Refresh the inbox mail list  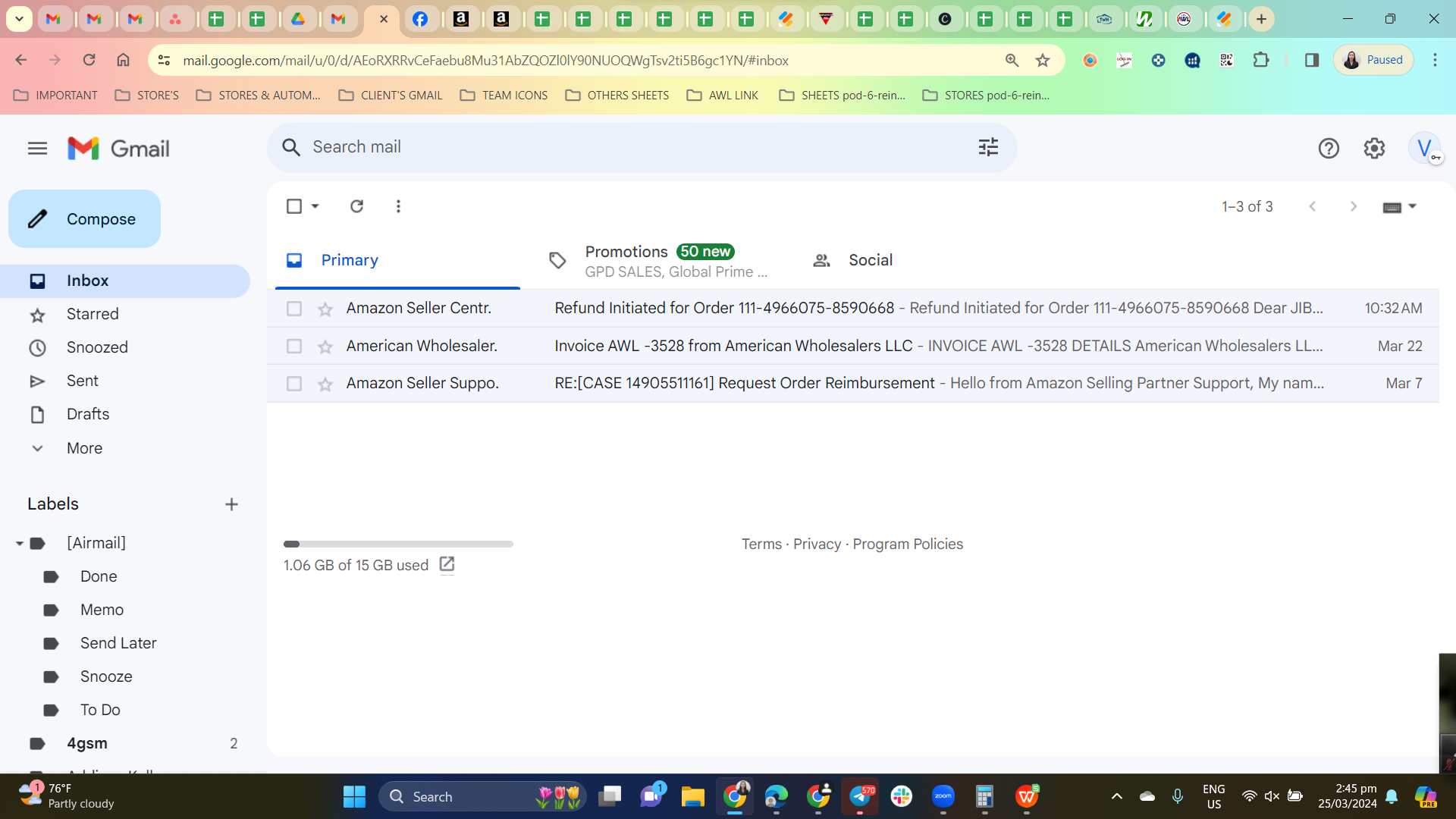click(x=356, y=206)
